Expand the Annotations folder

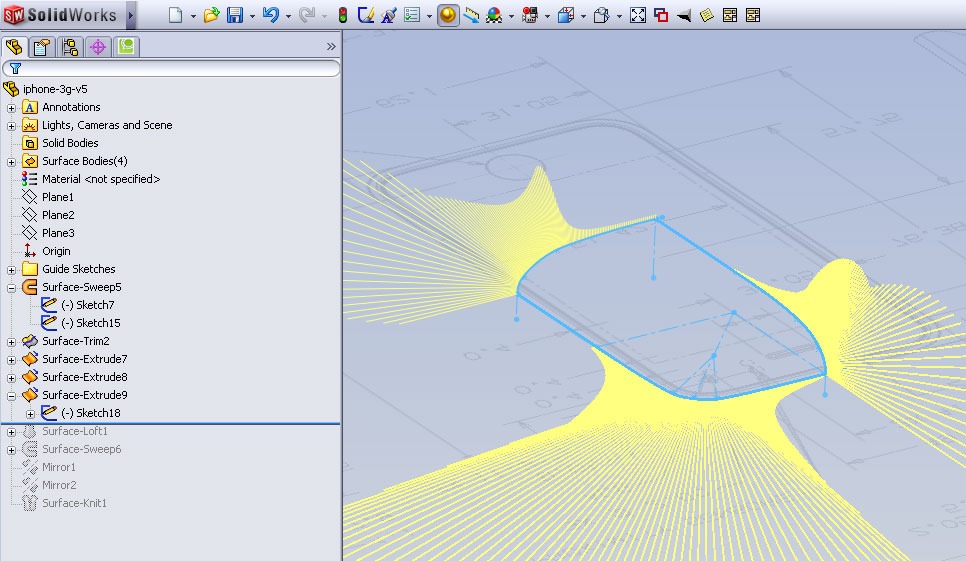click(x=11, y=108)
